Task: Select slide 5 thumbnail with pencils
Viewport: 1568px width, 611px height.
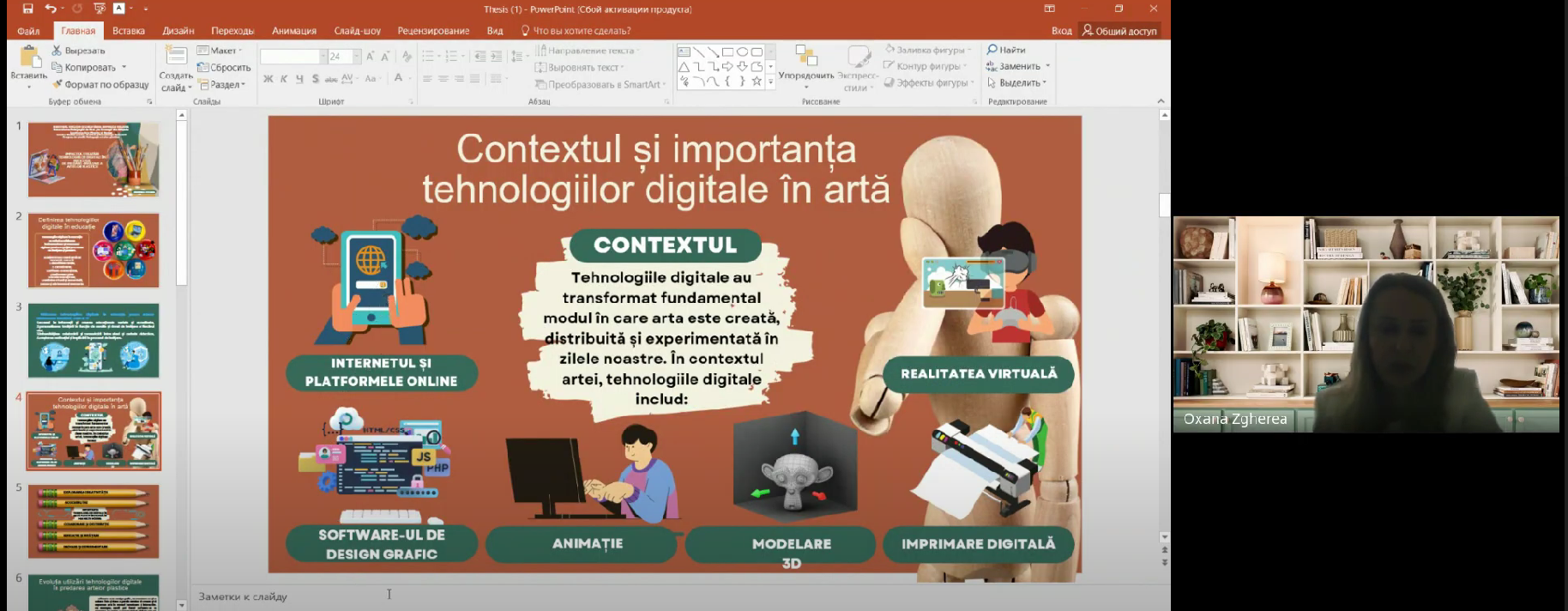Action: coord(93,522)
